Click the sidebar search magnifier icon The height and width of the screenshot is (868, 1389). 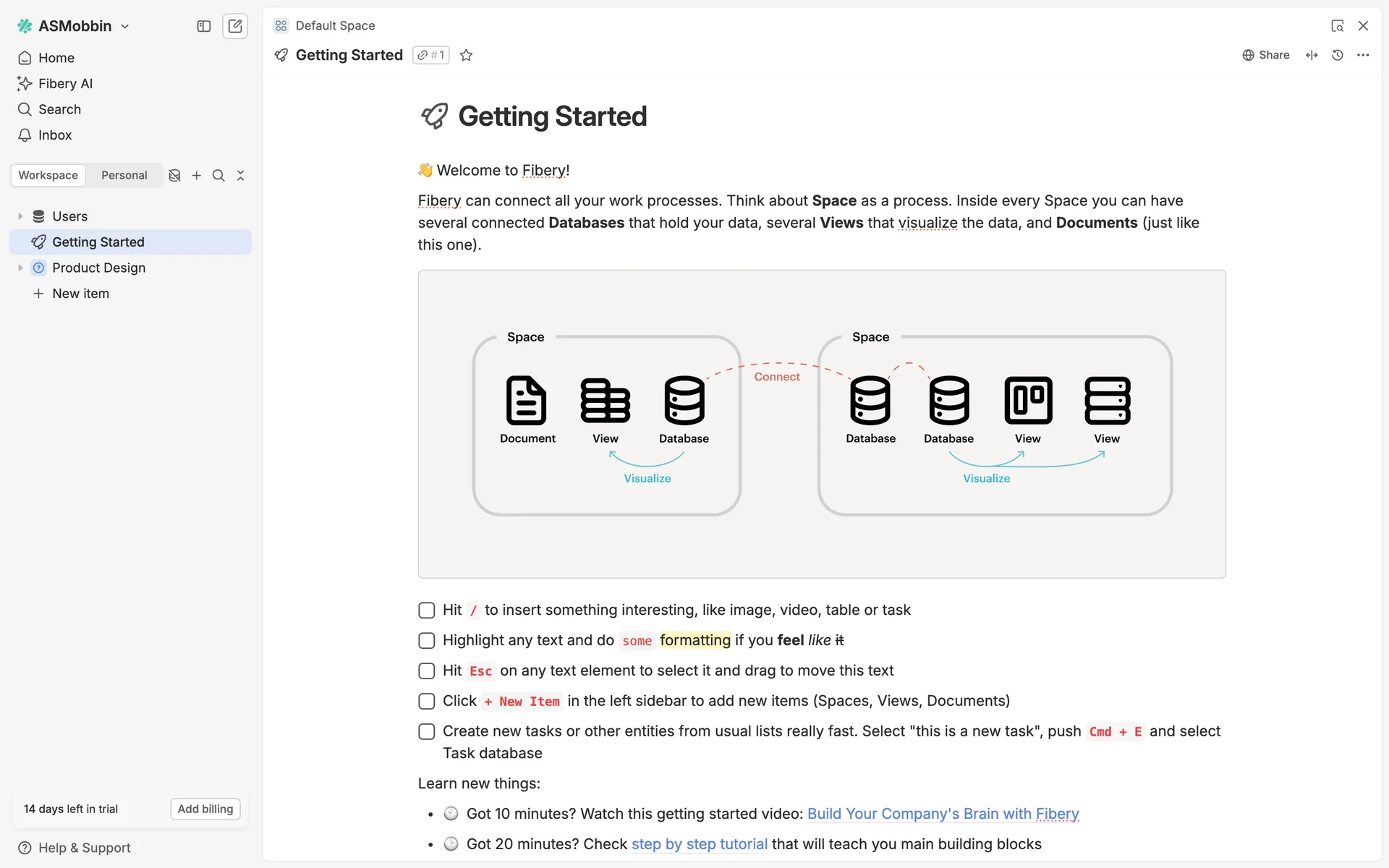pos(218,175)
